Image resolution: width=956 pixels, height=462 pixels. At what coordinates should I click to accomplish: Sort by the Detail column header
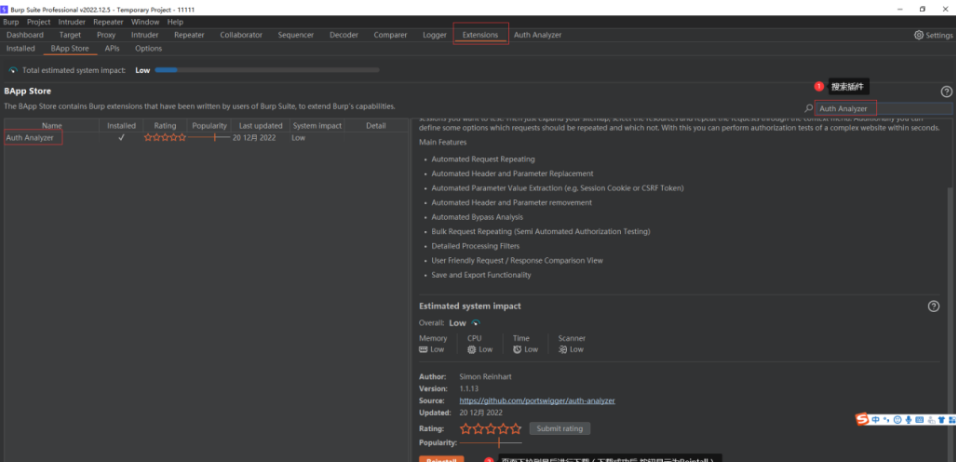click(x=376, y=126)
